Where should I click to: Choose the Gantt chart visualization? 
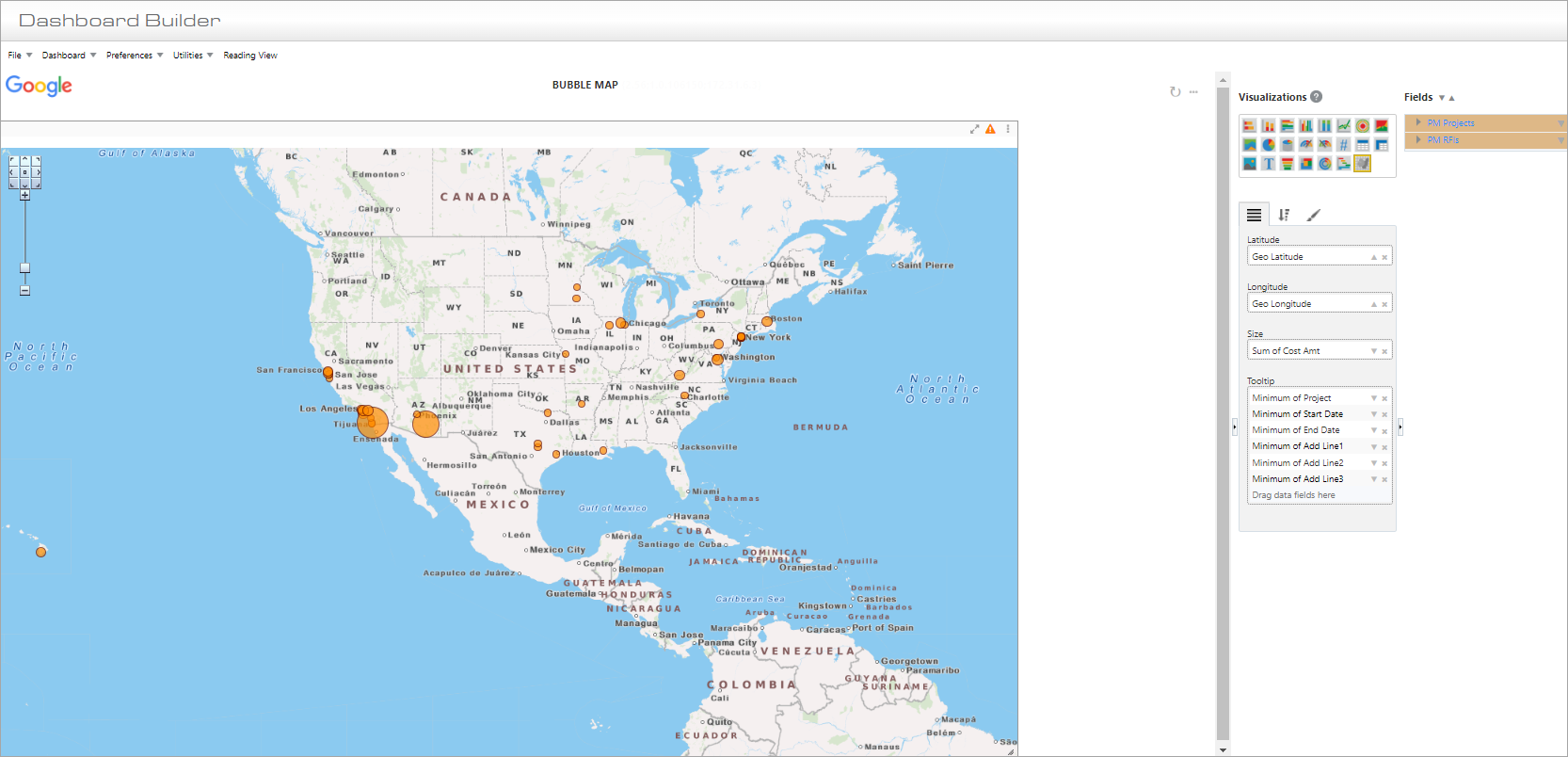(x=1344, y=164)
